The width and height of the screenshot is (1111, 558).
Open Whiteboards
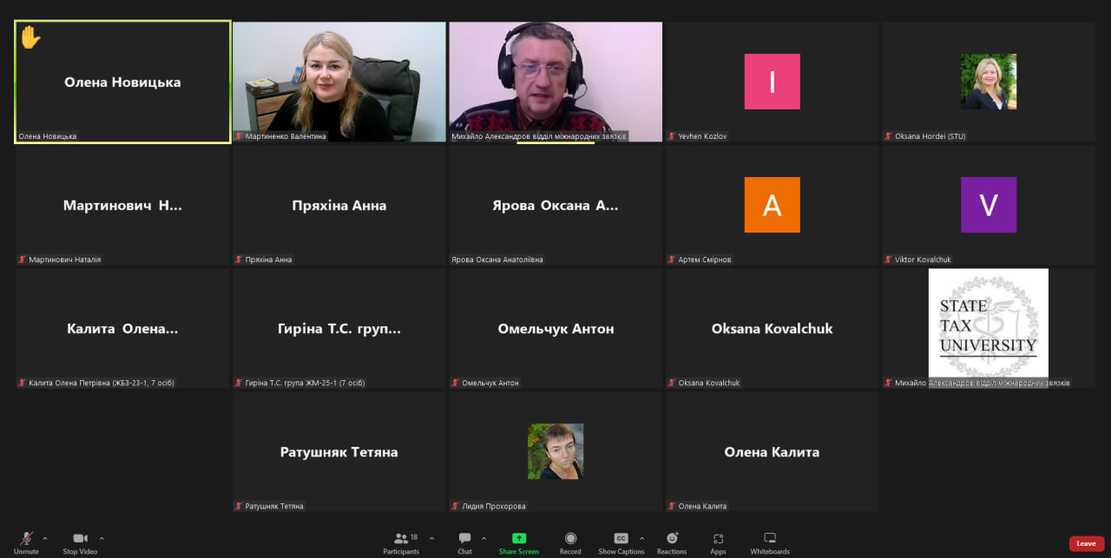click(769, 541)
